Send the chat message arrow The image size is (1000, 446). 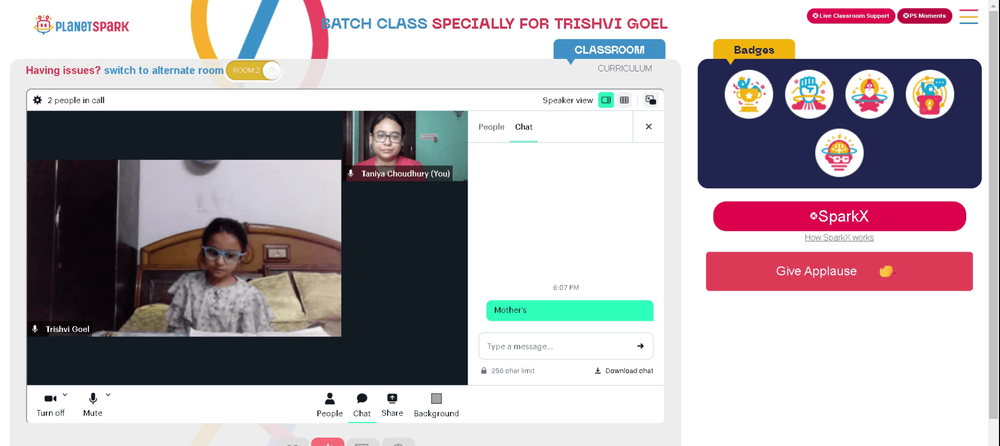pyautogui.click(x=640, y=346)
